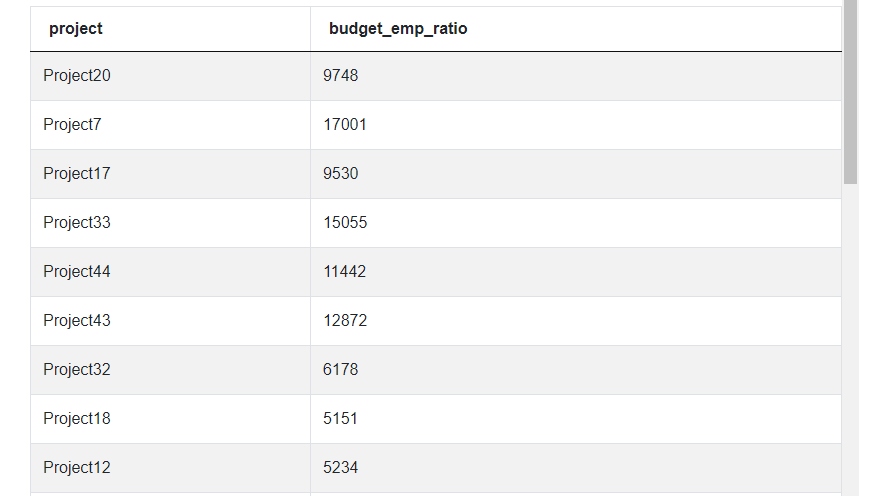881x496 pixels.
Task: Select the Project33 cell
Action: [170, 222]
